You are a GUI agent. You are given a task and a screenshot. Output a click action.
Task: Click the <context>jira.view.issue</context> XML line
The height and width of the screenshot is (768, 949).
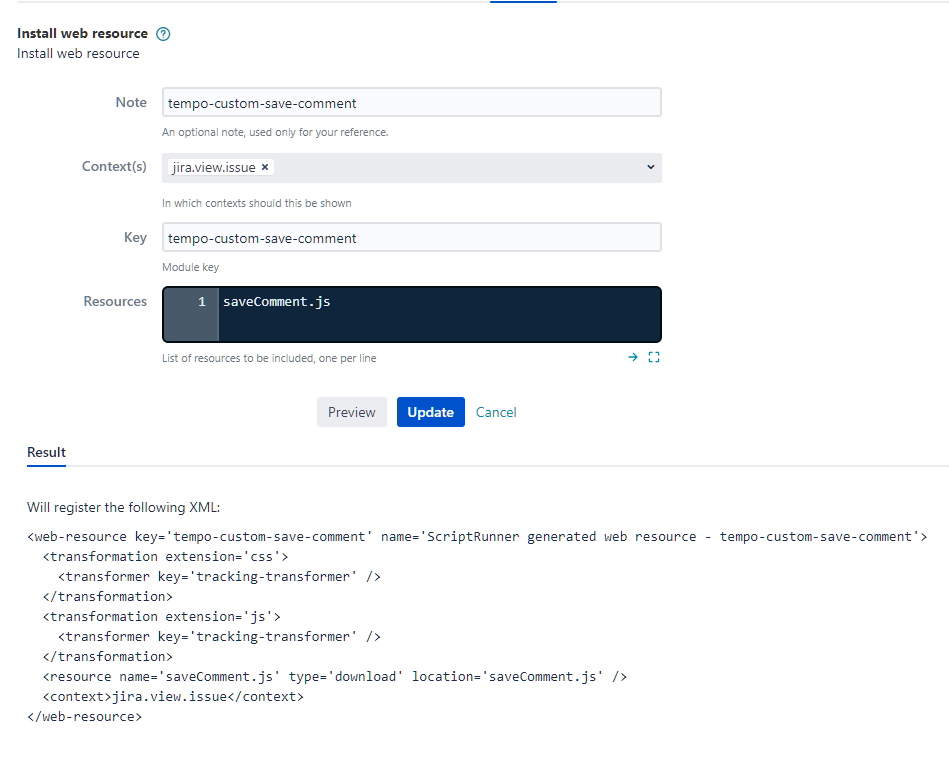(173, 697)
